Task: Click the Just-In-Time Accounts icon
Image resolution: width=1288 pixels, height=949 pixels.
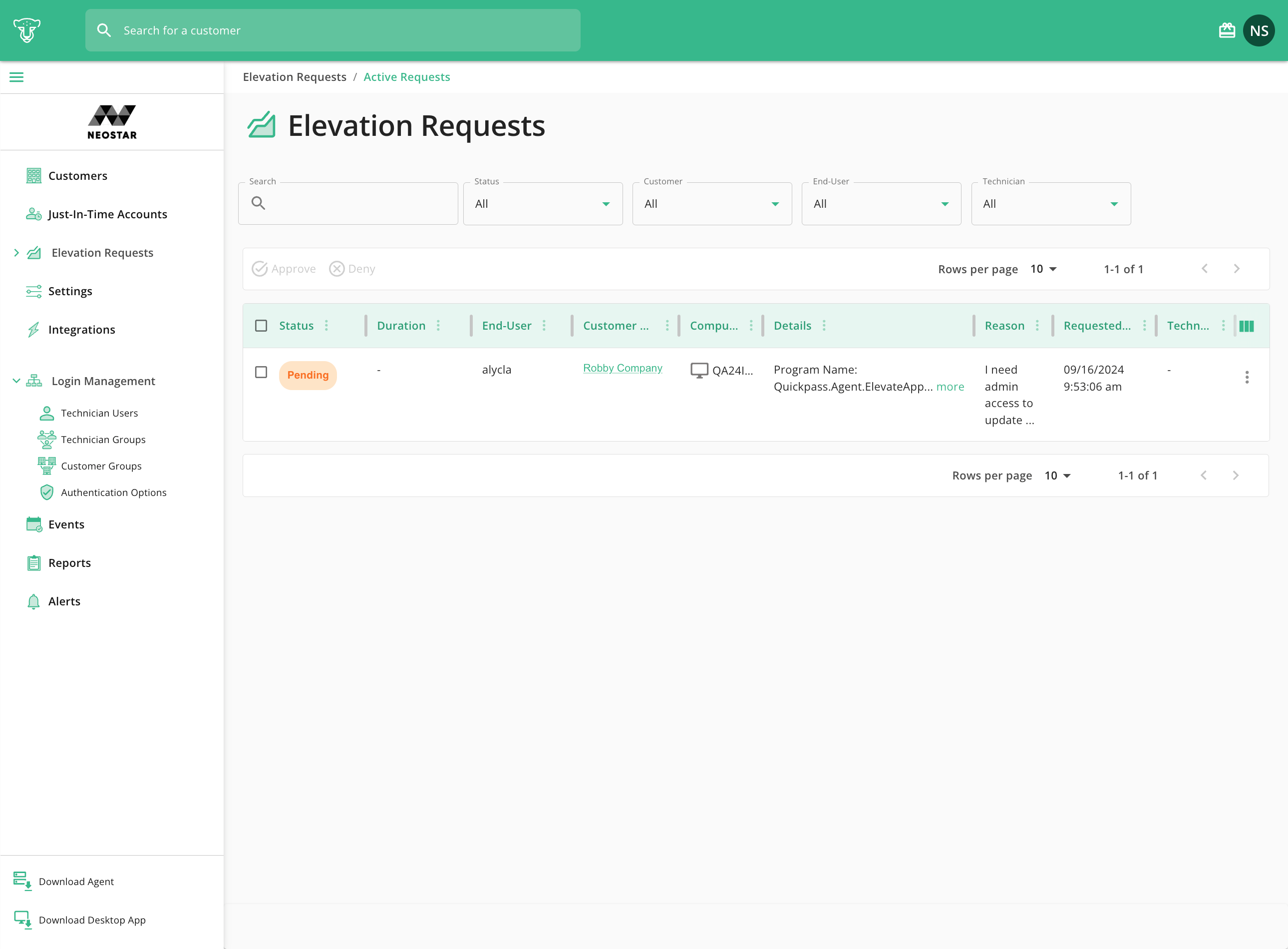Action: [34, 214]
